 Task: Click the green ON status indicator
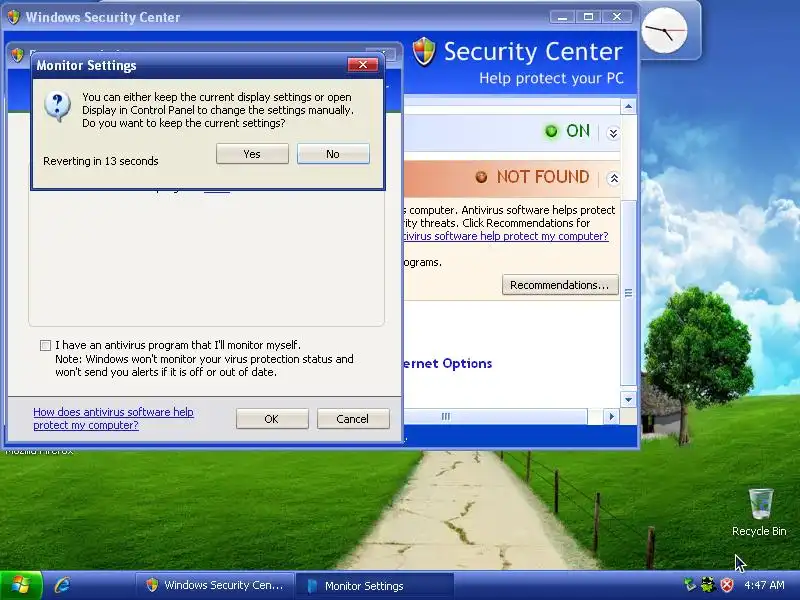(551, 131)
